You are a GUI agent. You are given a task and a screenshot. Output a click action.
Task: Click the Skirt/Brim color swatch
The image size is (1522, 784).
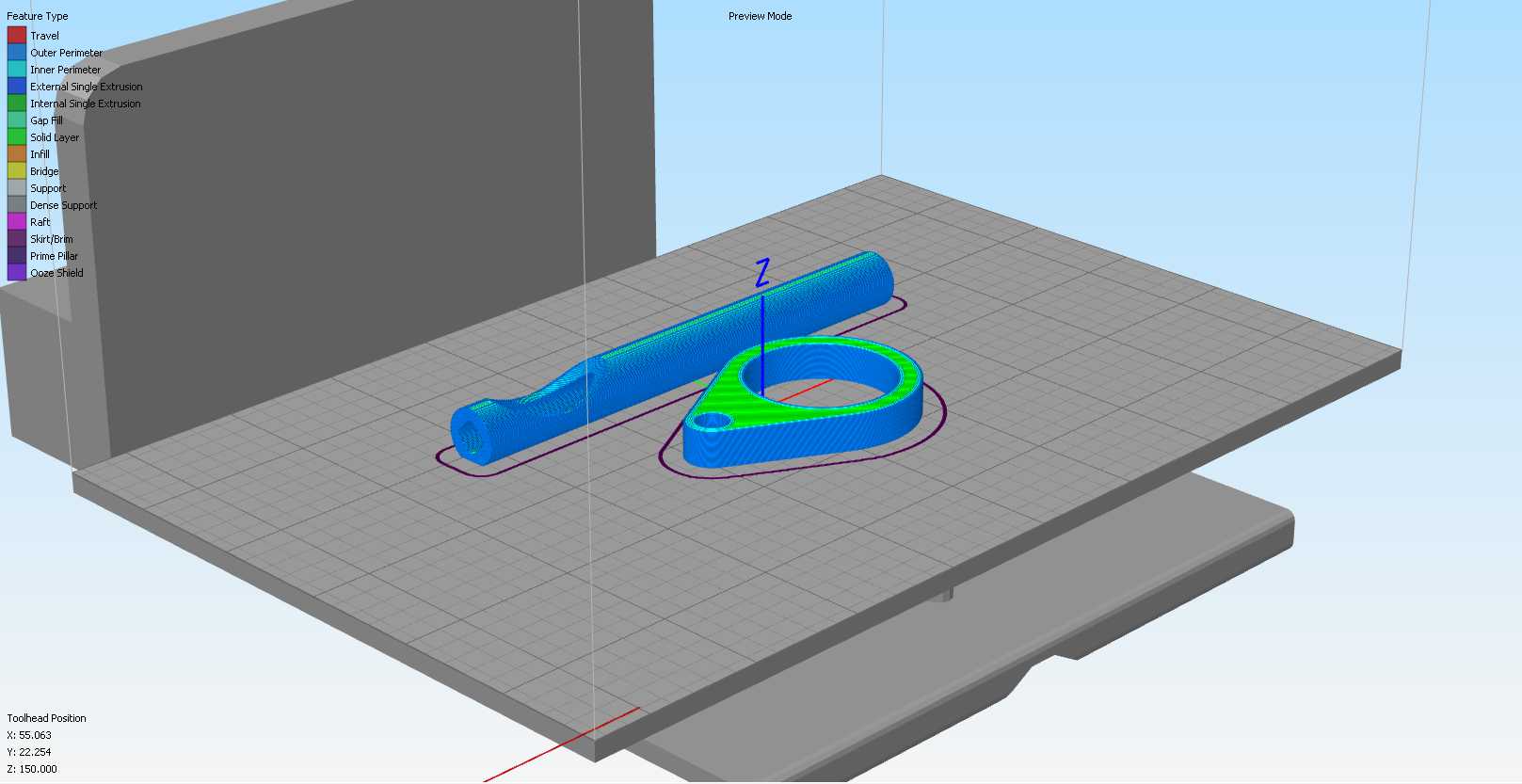tap(17, 239)
